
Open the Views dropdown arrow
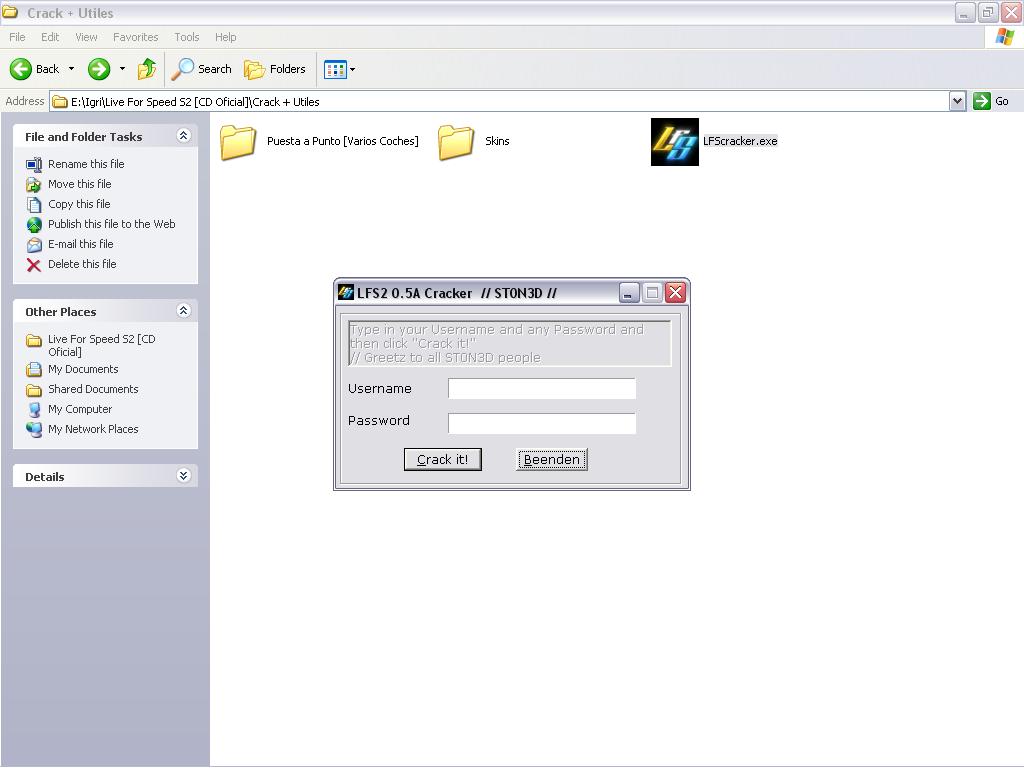click(353, 69)
